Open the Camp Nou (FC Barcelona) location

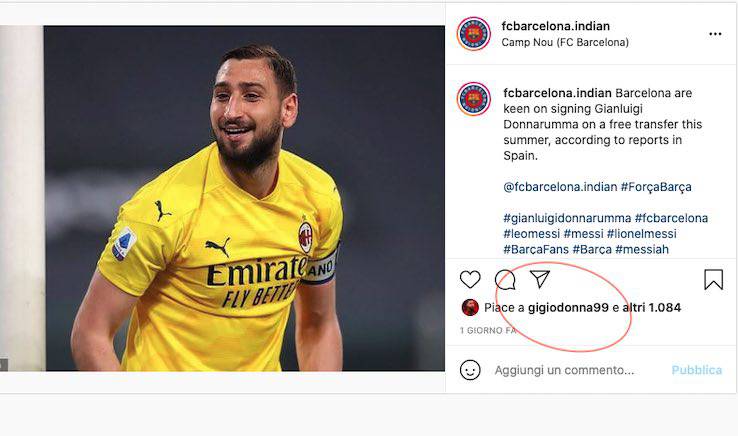pos(565,43)
